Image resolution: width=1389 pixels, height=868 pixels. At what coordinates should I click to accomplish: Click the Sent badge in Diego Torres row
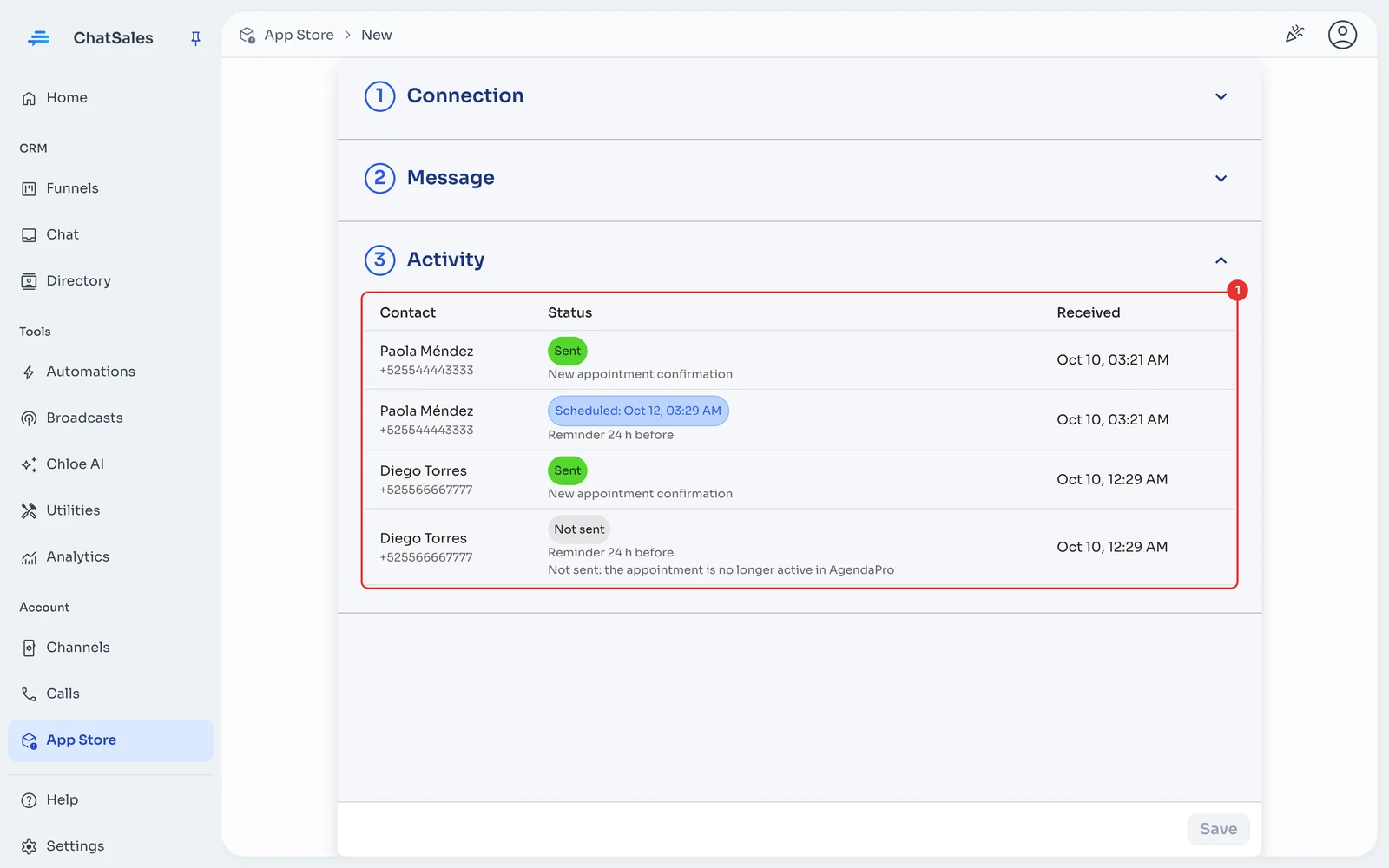click(568, 470)
